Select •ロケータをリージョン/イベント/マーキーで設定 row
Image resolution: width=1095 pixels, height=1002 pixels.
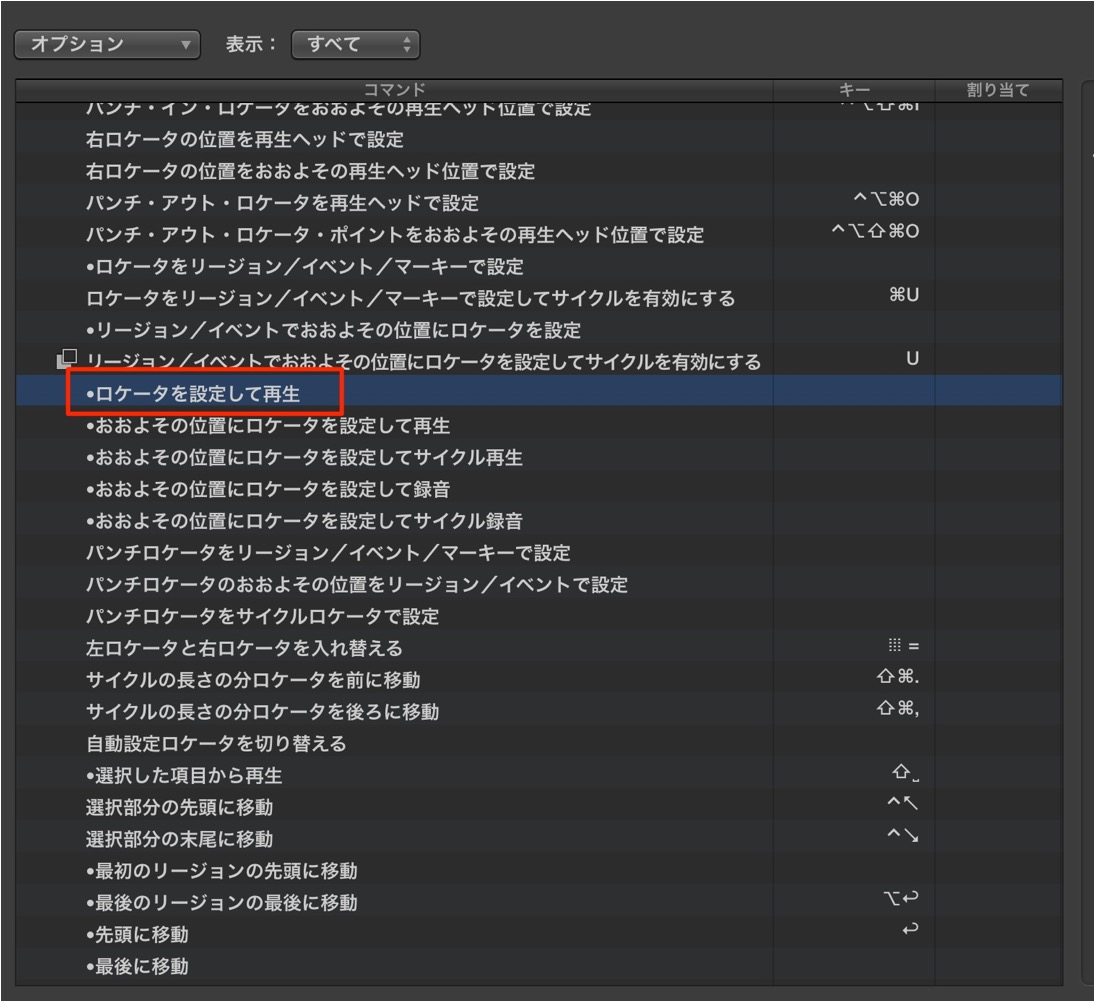[539, 267]
